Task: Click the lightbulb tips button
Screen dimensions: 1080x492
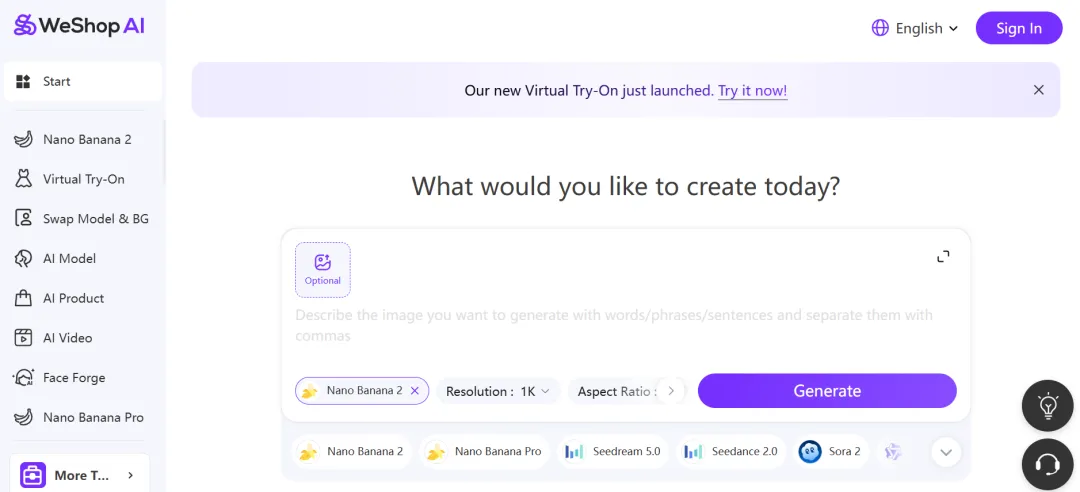Action: pyautogui.click(x=1048, y=405)
